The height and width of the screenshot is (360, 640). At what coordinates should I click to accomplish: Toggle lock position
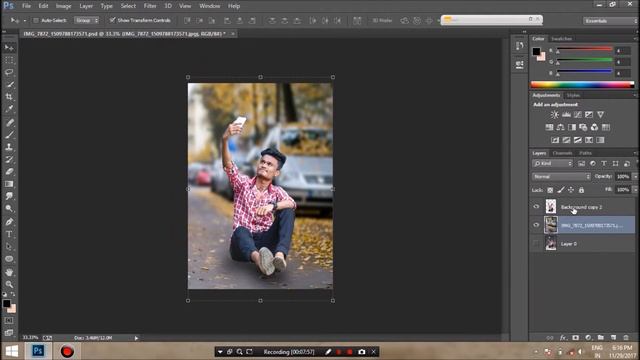click(571, 190)
